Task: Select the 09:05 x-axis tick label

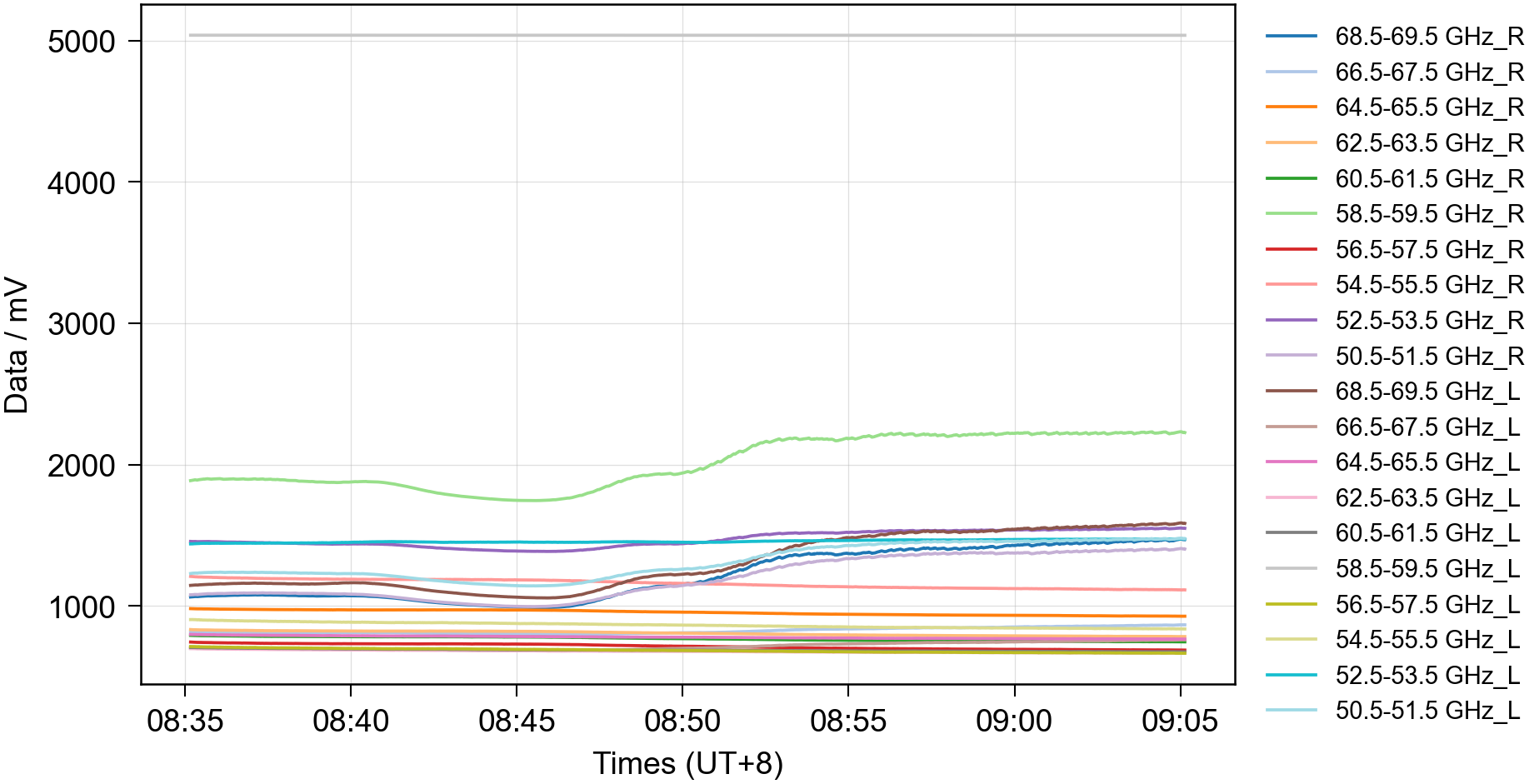Action: [1179, 721]
